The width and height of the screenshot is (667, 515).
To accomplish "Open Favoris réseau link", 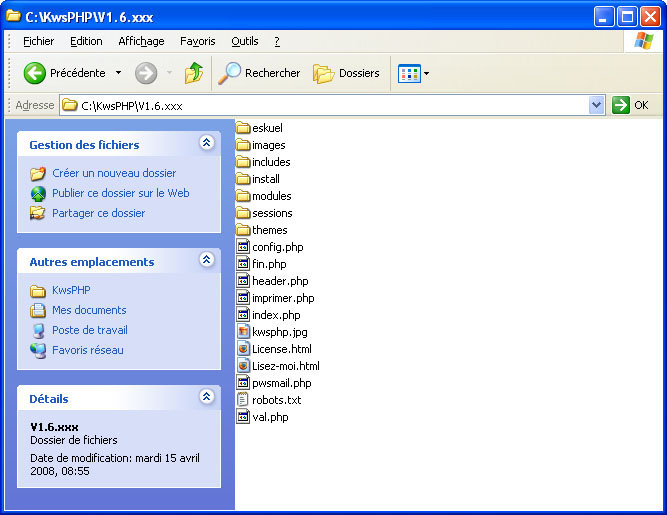I will pos(88,350).
